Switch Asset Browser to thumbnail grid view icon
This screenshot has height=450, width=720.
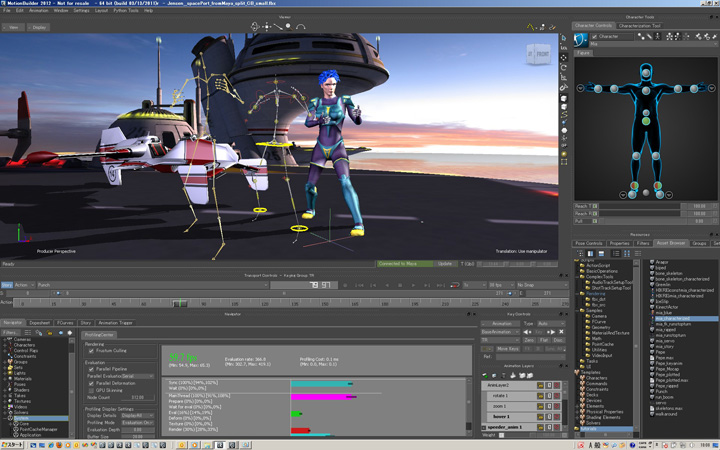tap(627, 253)
